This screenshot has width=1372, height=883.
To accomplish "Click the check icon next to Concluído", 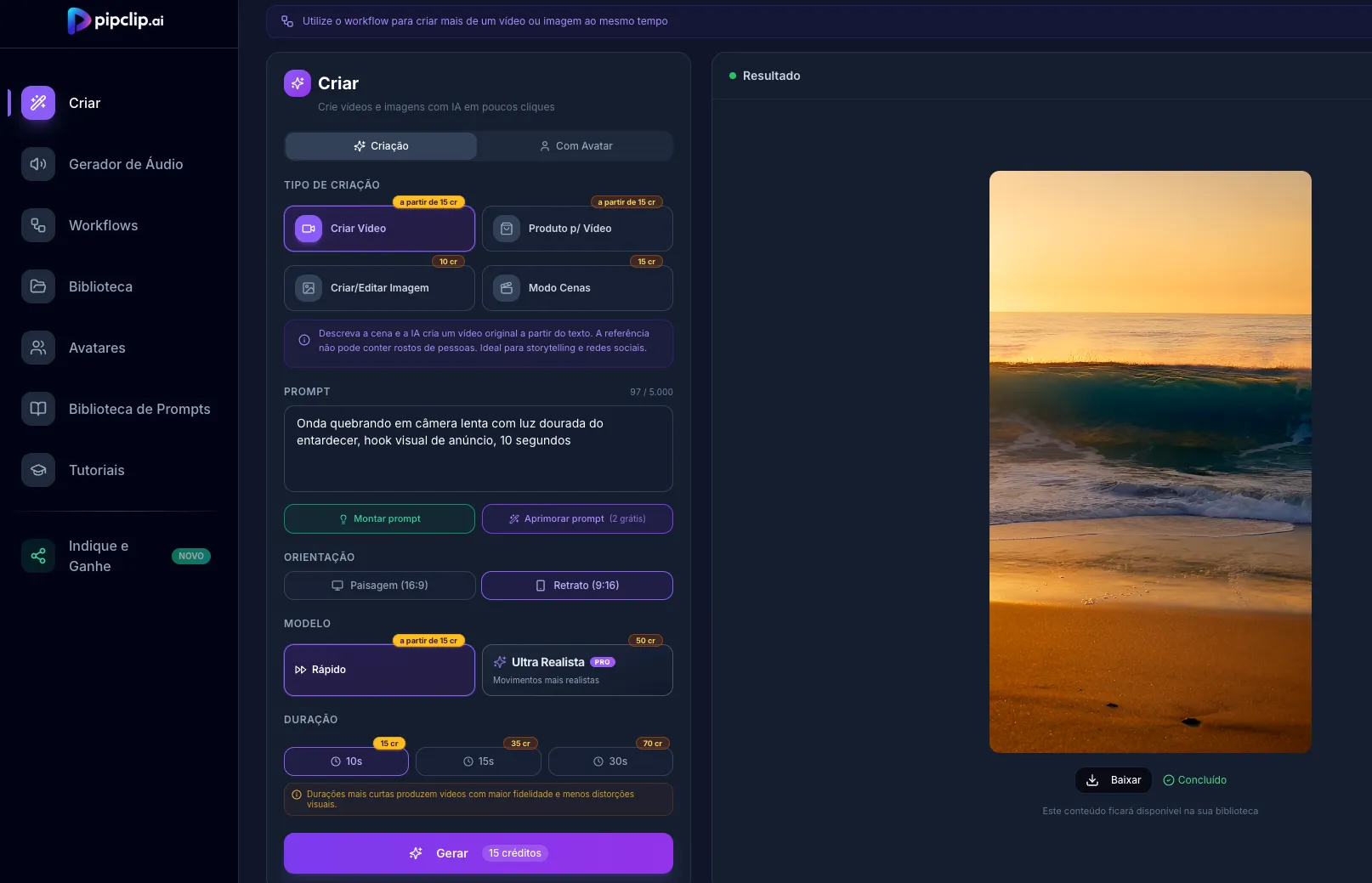I will coord(1169,780).
